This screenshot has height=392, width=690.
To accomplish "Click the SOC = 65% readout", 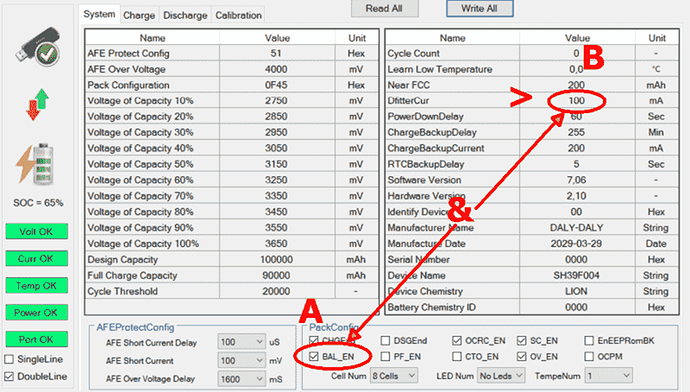I will 38,203.
